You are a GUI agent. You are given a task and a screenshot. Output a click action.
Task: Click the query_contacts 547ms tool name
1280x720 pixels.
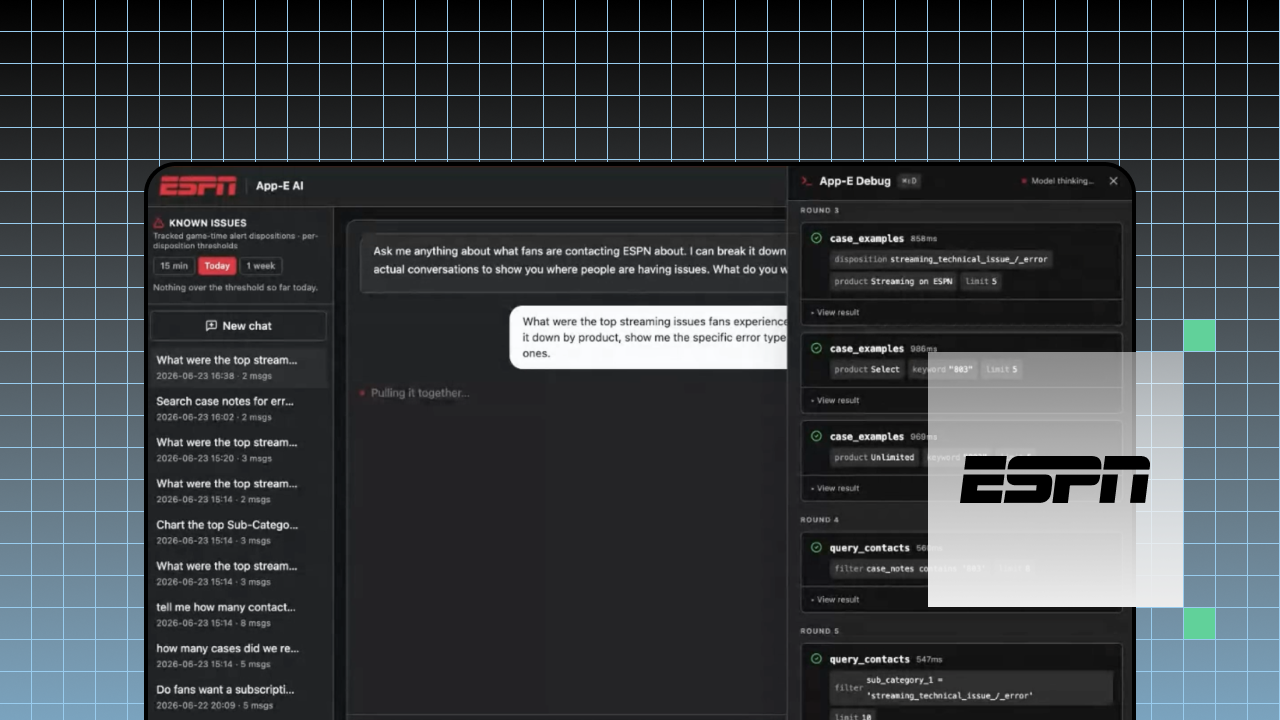869,659
